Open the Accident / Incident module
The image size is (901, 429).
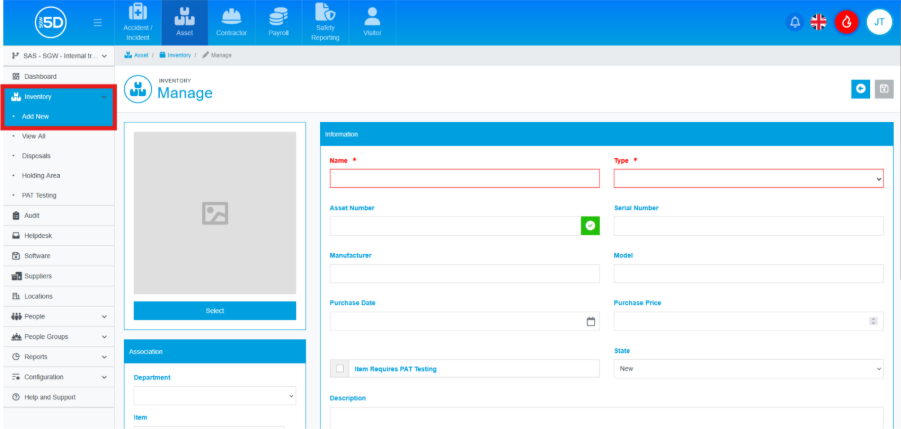point(137,21)
